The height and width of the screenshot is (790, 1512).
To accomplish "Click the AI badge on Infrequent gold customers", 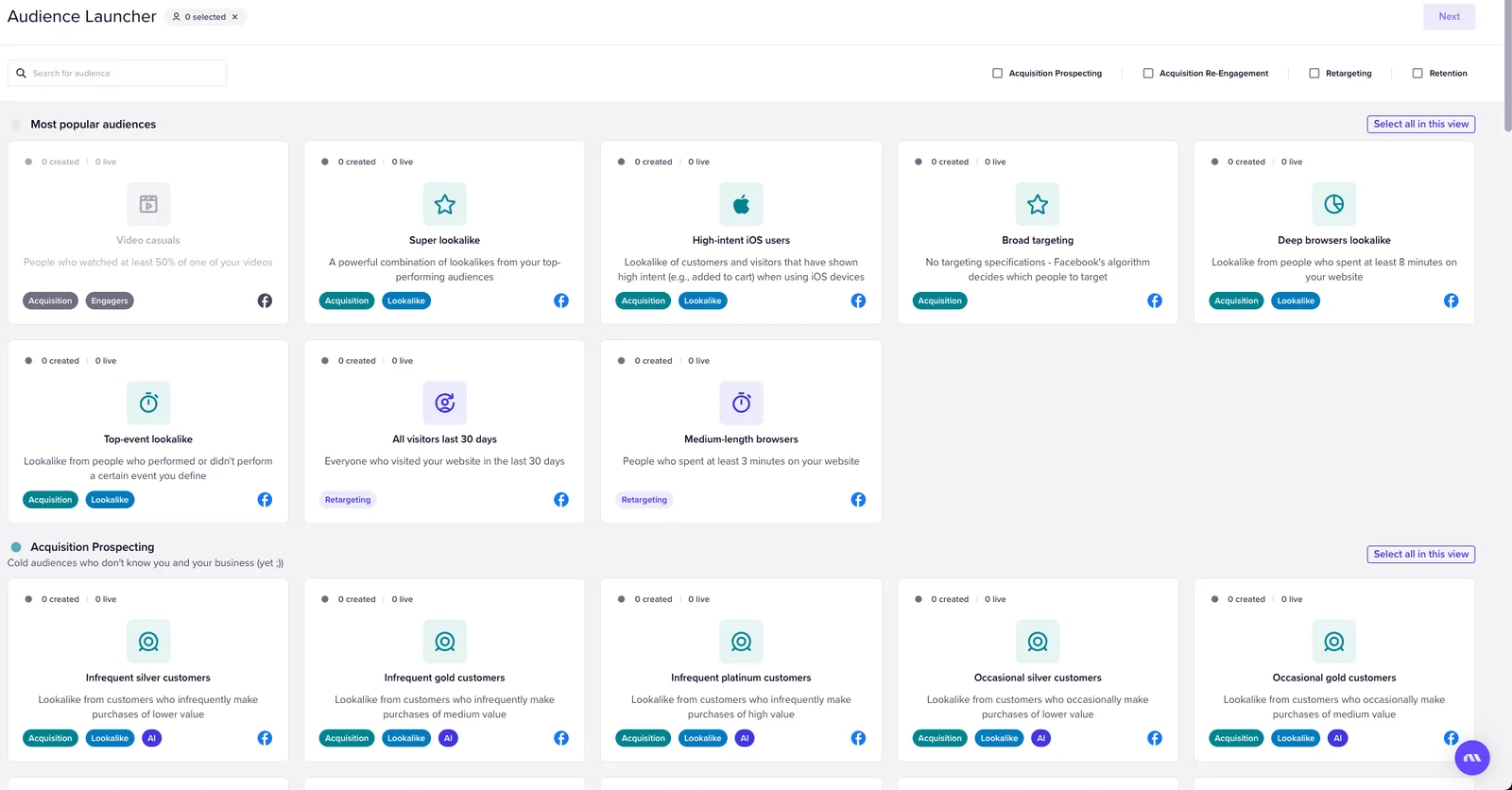I will 448,738.
